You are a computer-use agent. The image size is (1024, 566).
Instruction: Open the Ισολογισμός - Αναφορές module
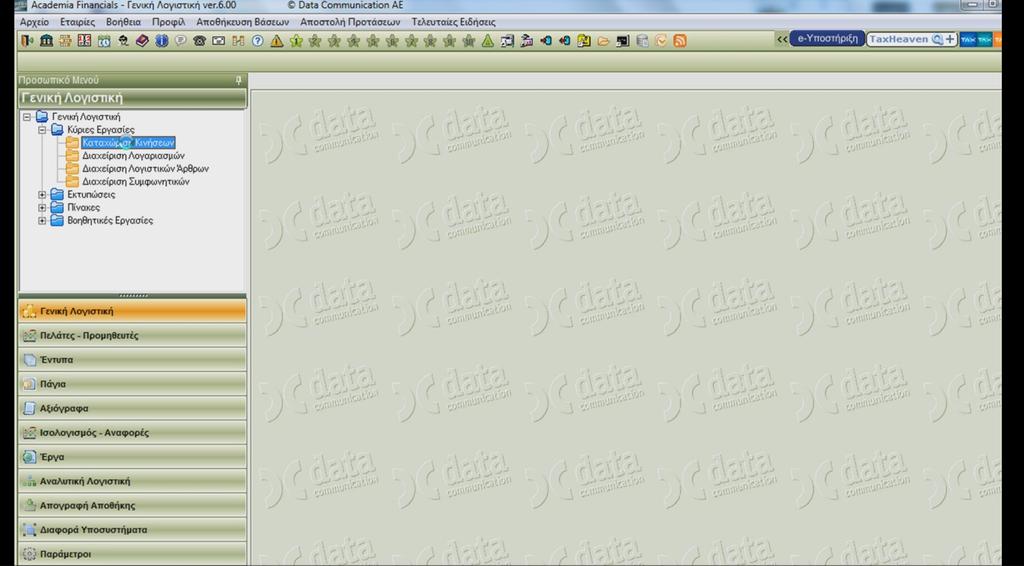[x=133, y=433]
